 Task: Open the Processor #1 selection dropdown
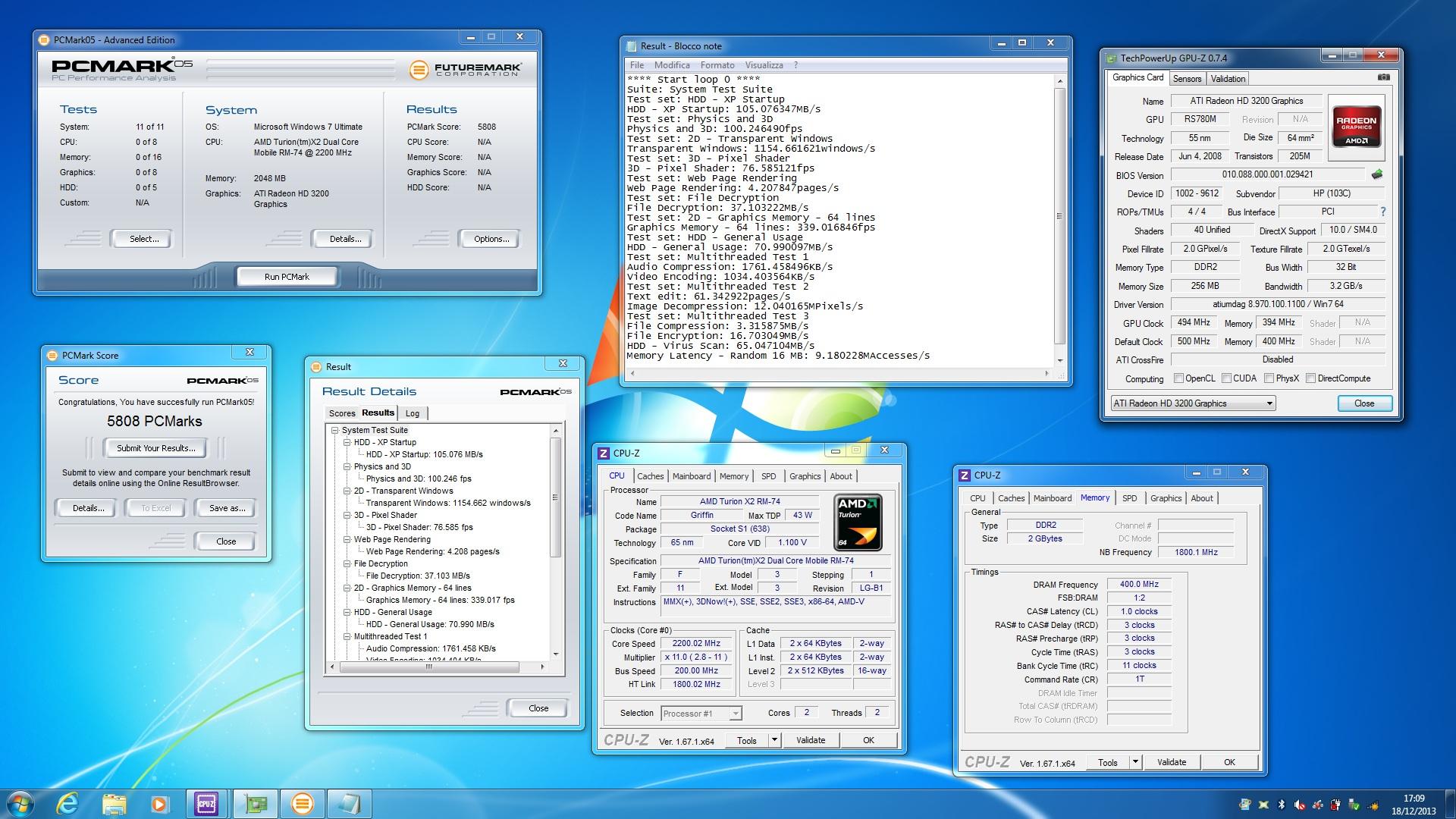(701, 714)
